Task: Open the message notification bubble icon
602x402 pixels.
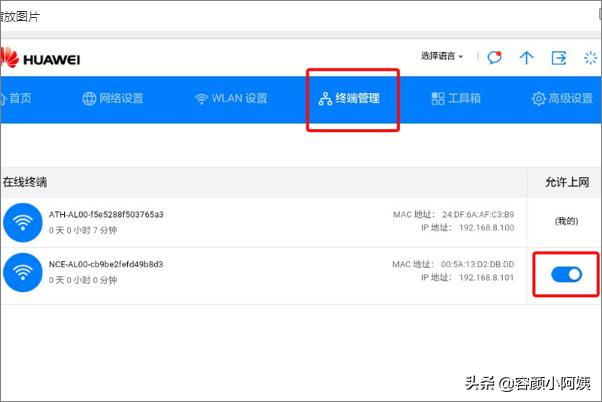Action: [494, 57]
